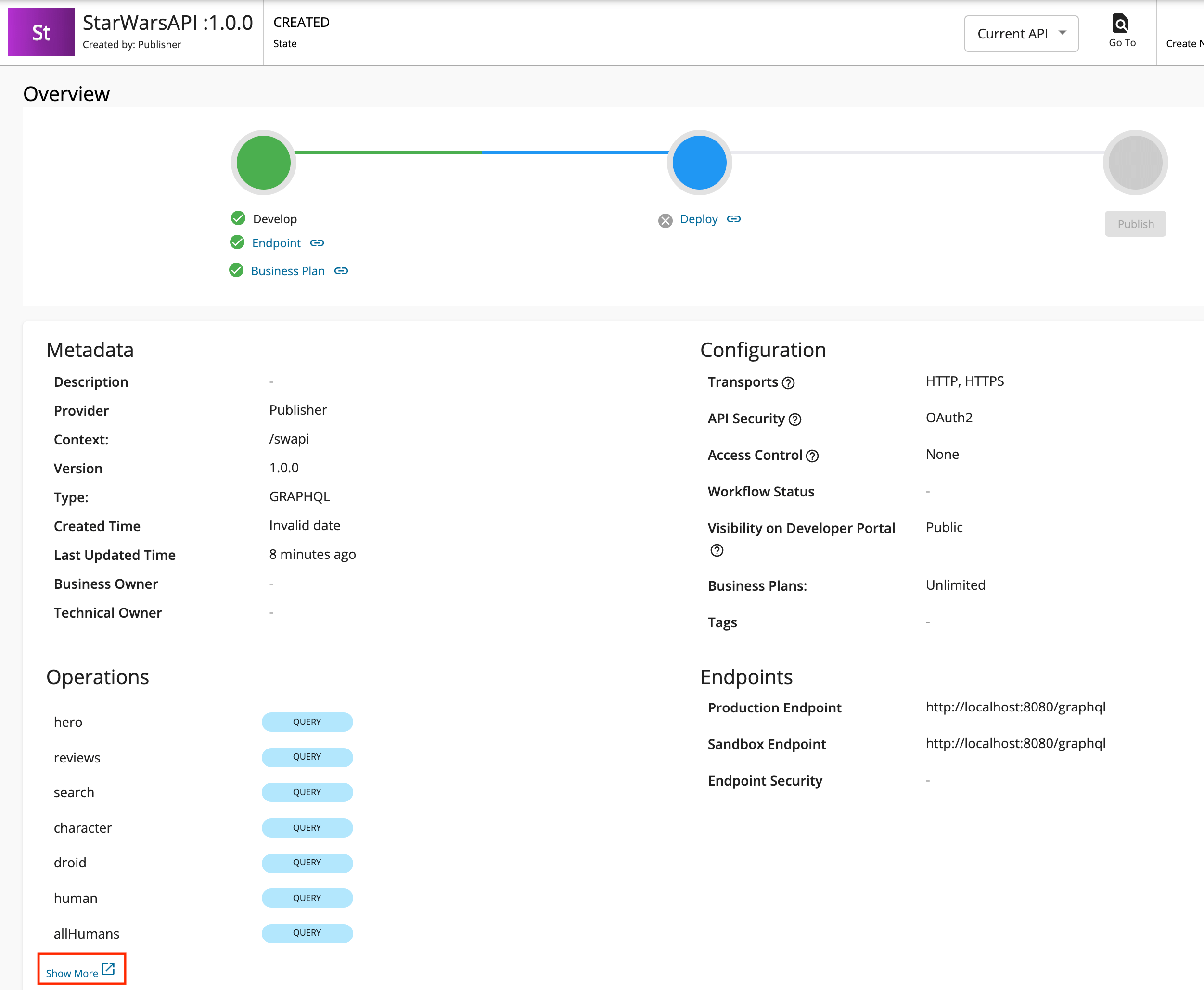This screenshot has height=990, width=1204.
Task: Click the Access Control help icon
Action: click(x=813, y=456)
